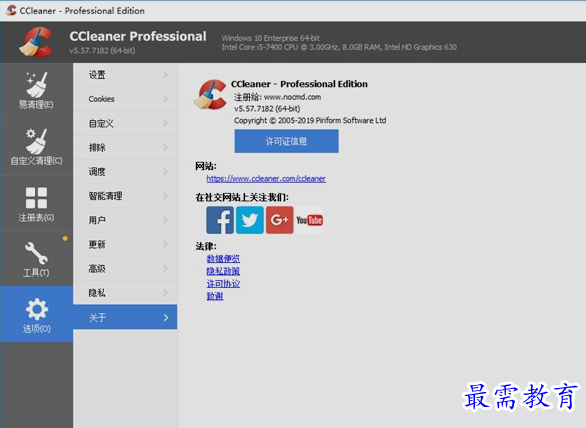
Task: Click the CCleaner logo in About panel
Action: [x=210, y=94]
